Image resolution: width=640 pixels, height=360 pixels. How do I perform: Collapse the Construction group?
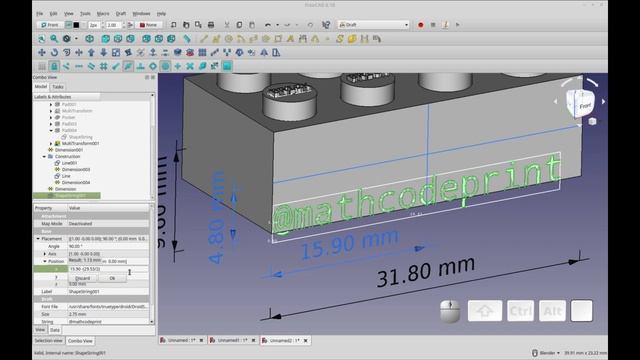point(44,157)
